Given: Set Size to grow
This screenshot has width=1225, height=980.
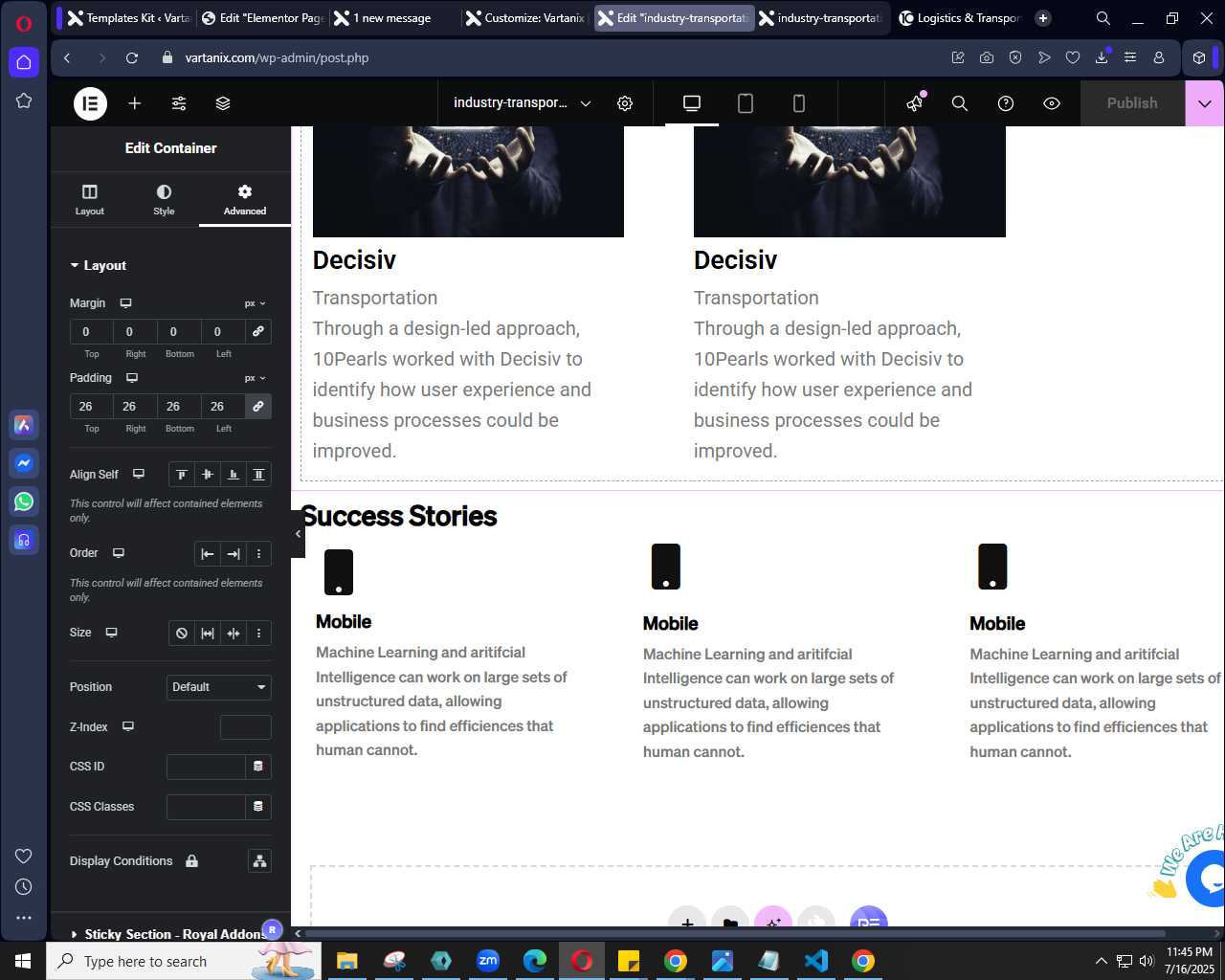Looking at the screenshot, I should pyautogui.click(x=208, y=634).
